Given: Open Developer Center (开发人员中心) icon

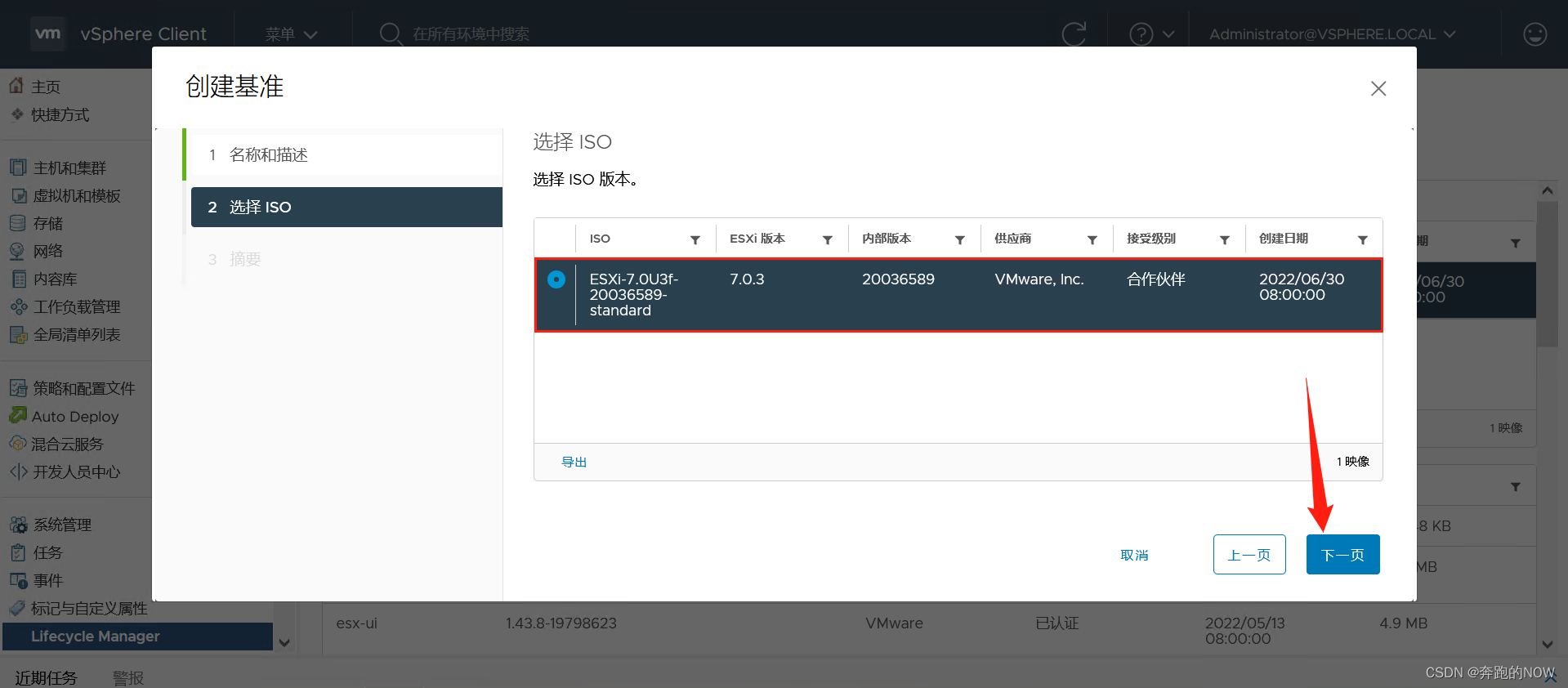Looking at the screenshot, I should tap(18, 471).
